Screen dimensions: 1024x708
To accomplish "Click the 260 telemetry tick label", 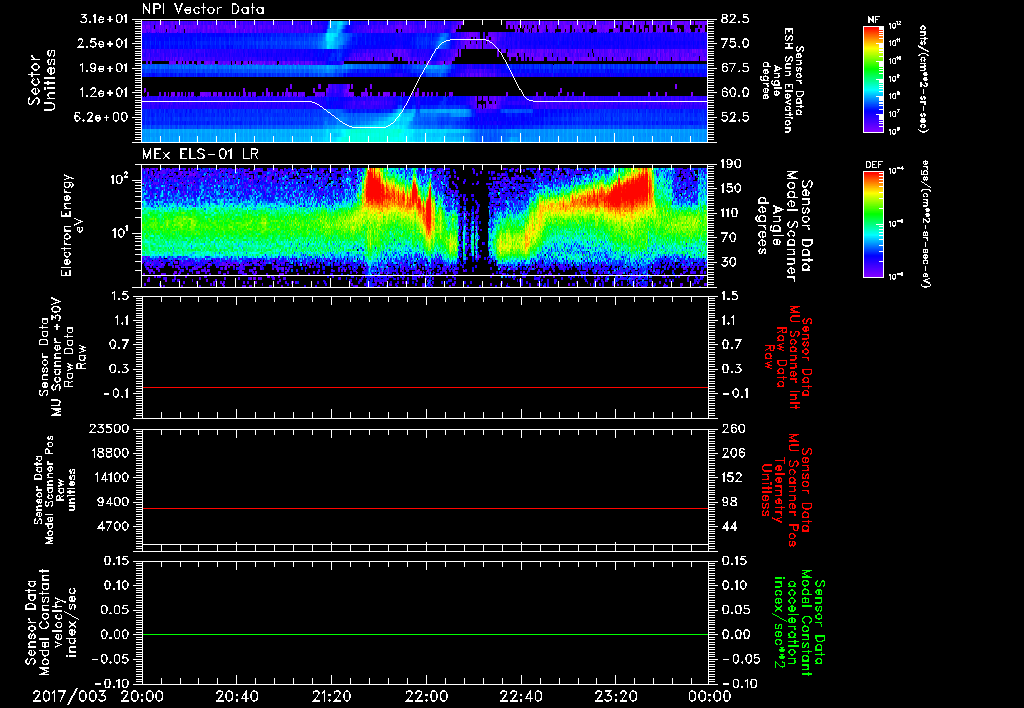I will 732,428.
